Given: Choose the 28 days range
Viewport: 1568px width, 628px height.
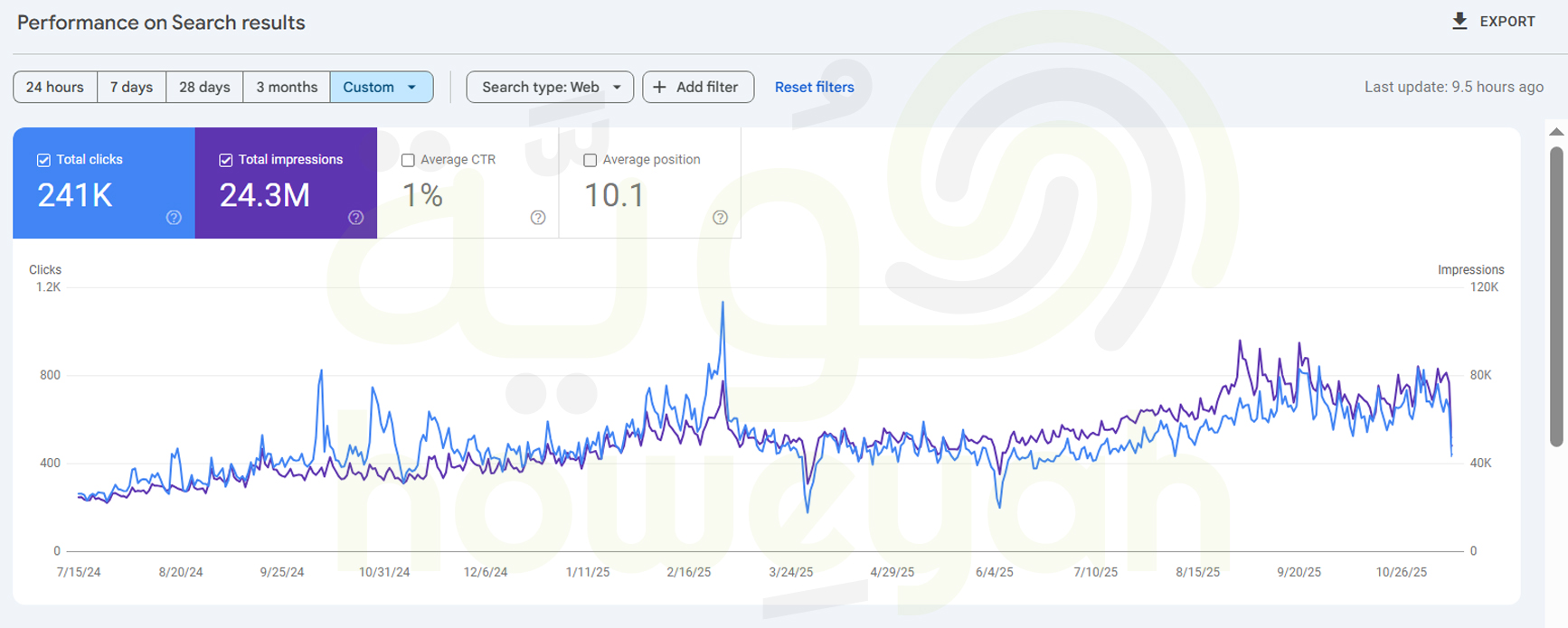Looking at the screenshot, I should 204,88.
